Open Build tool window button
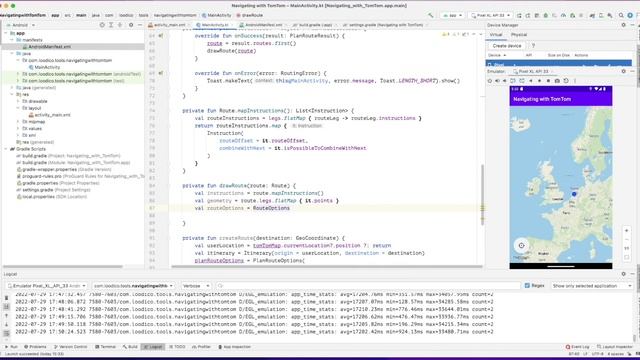Viewport: 640px width, 360px height. (130, 347)
